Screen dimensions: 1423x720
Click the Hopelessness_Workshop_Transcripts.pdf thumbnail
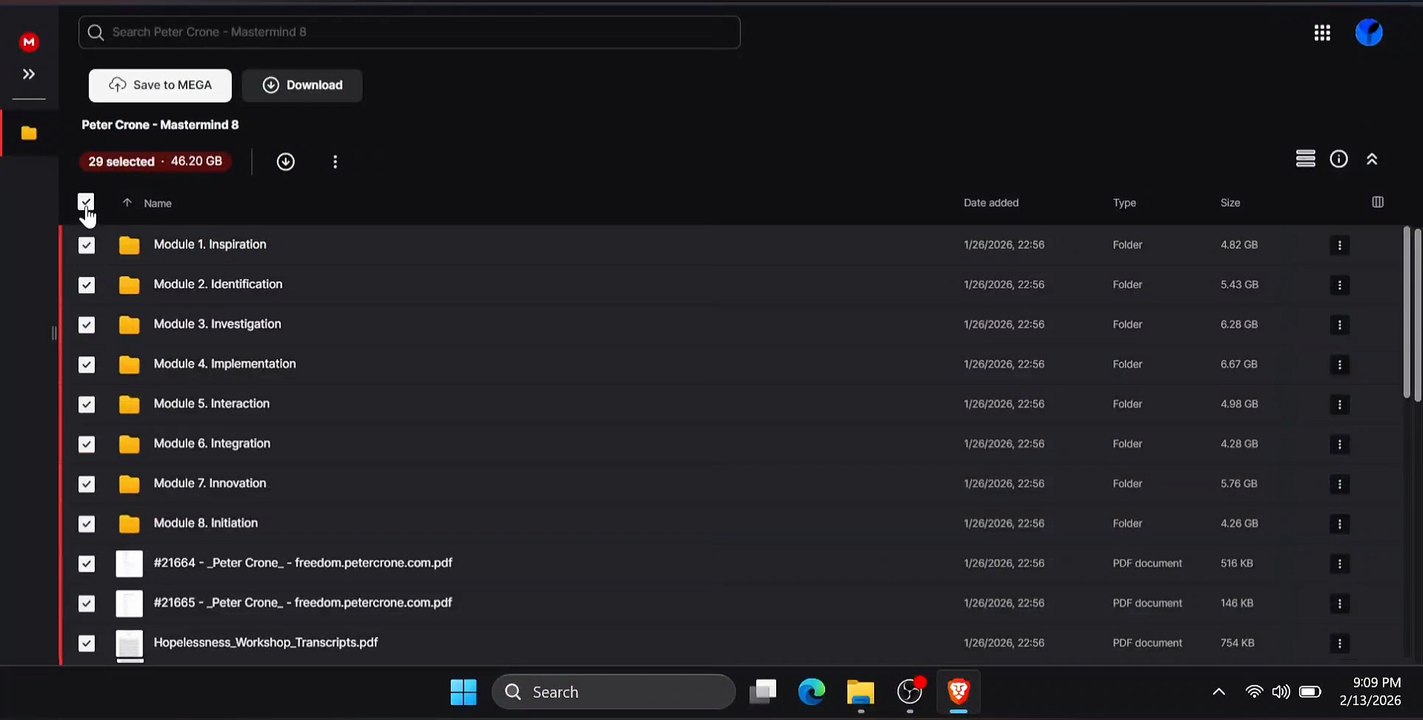pyautogui.click(x=129, y=644)
